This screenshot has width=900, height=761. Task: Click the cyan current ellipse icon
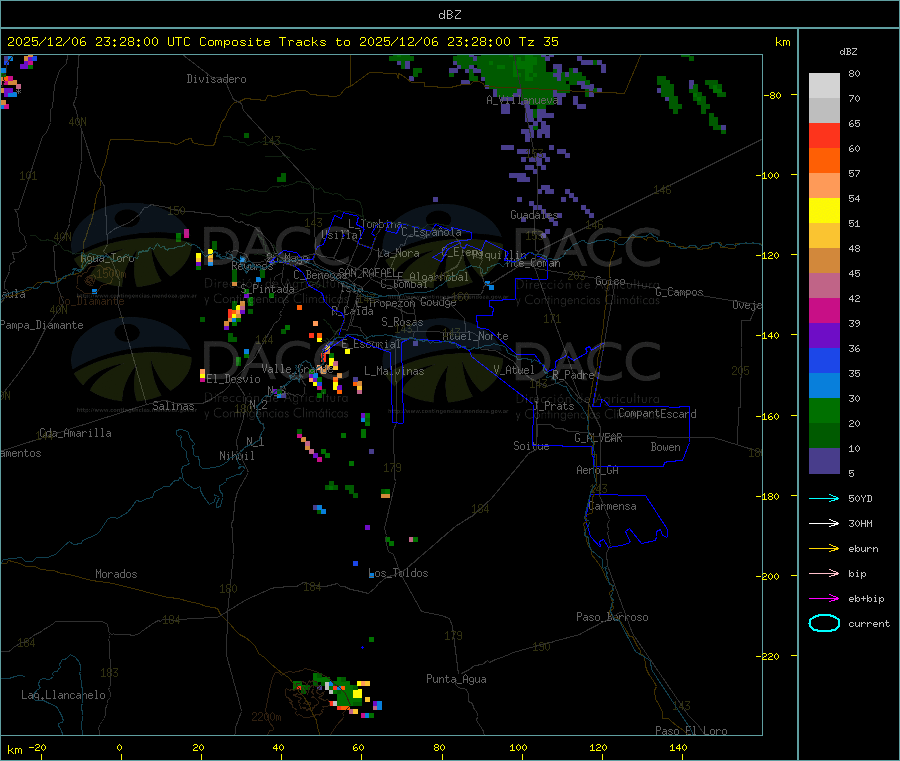tap(824, 623)
